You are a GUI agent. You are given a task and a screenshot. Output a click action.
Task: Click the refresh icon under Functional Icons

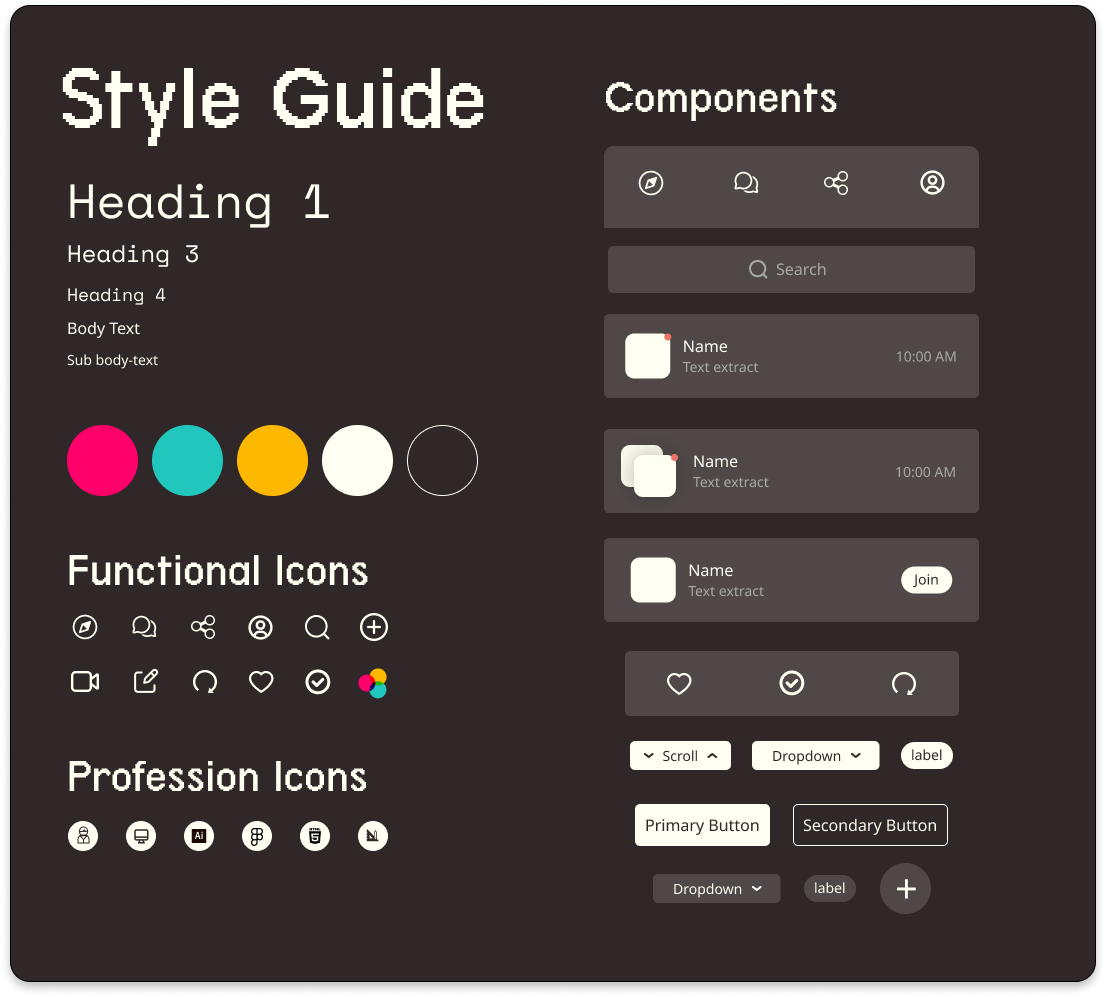click(205, 682)
